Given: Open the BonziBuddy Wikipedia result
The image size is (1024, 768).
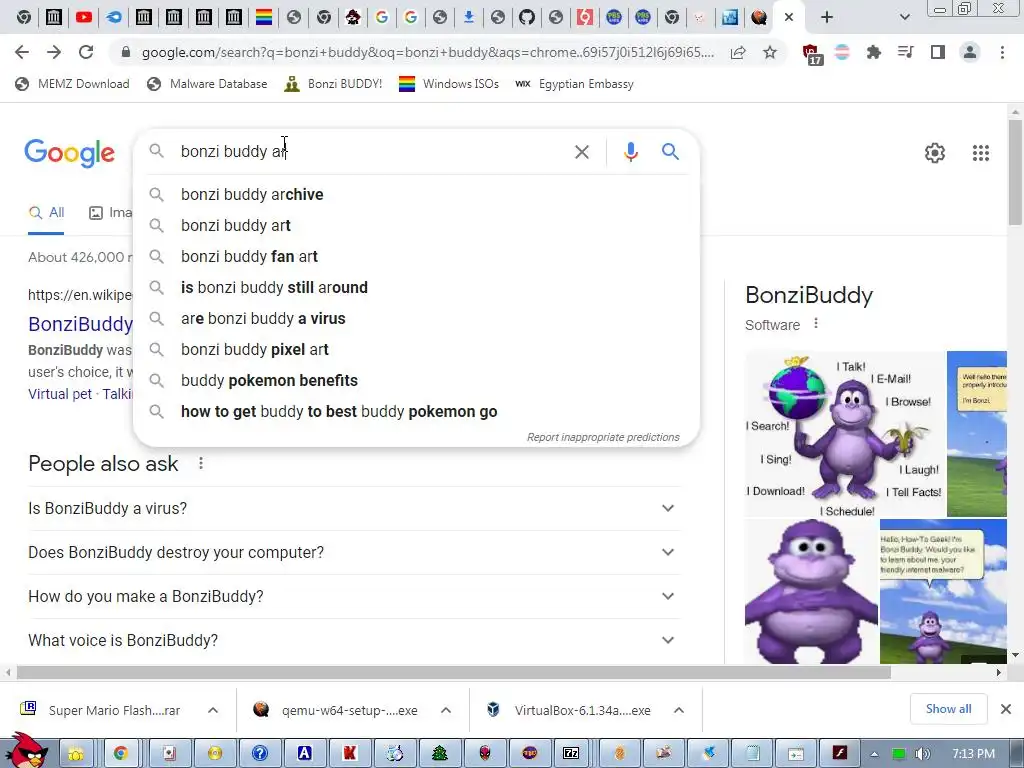Looking at the screenshot, I should tap(80, 324).
